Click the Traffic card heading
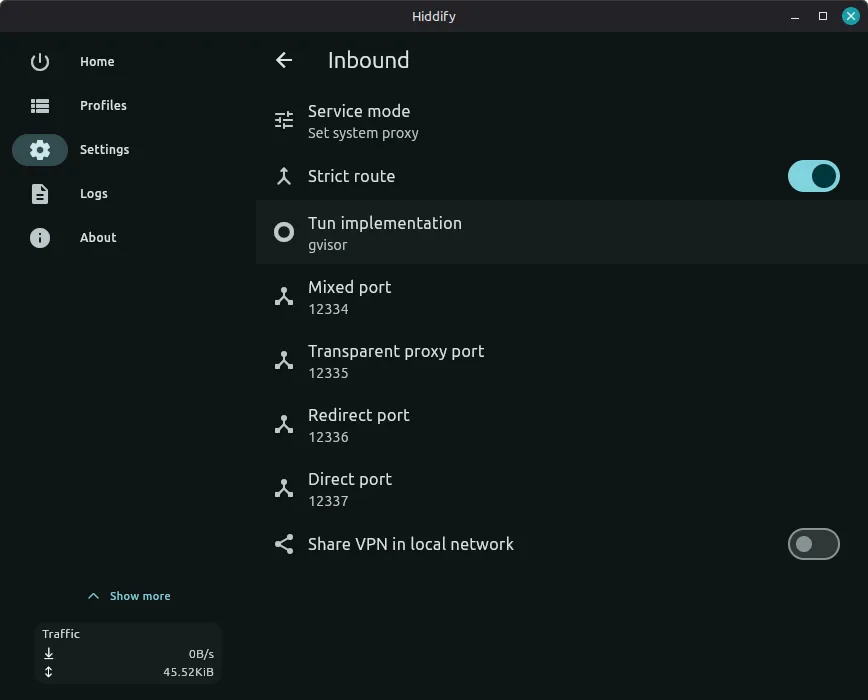 point(61,634)
